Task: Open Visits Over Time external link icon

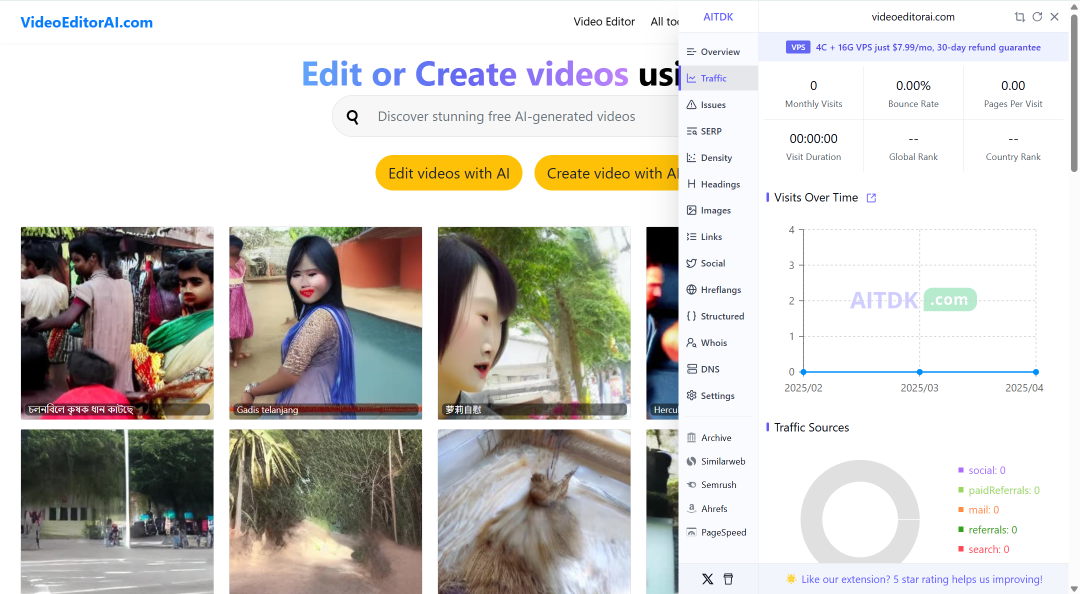Action: 871,198
